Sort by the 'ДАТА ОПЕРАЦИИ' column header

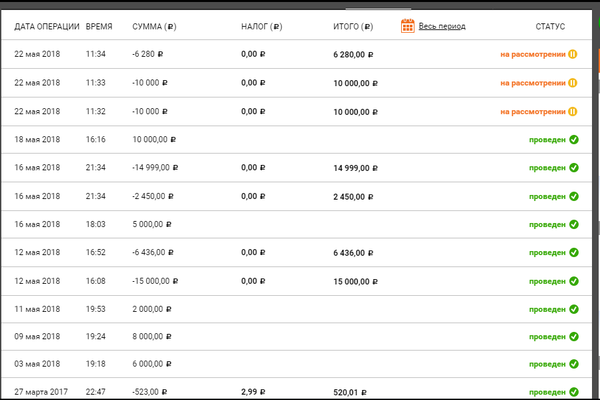tap(42, 27)
